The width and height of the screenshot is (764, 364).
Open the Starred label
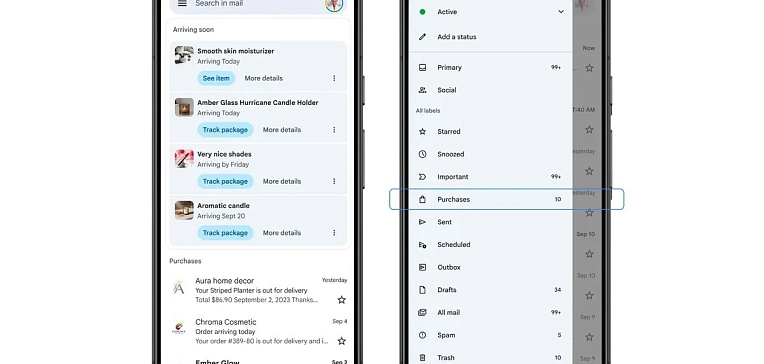(x=491, y=132)
